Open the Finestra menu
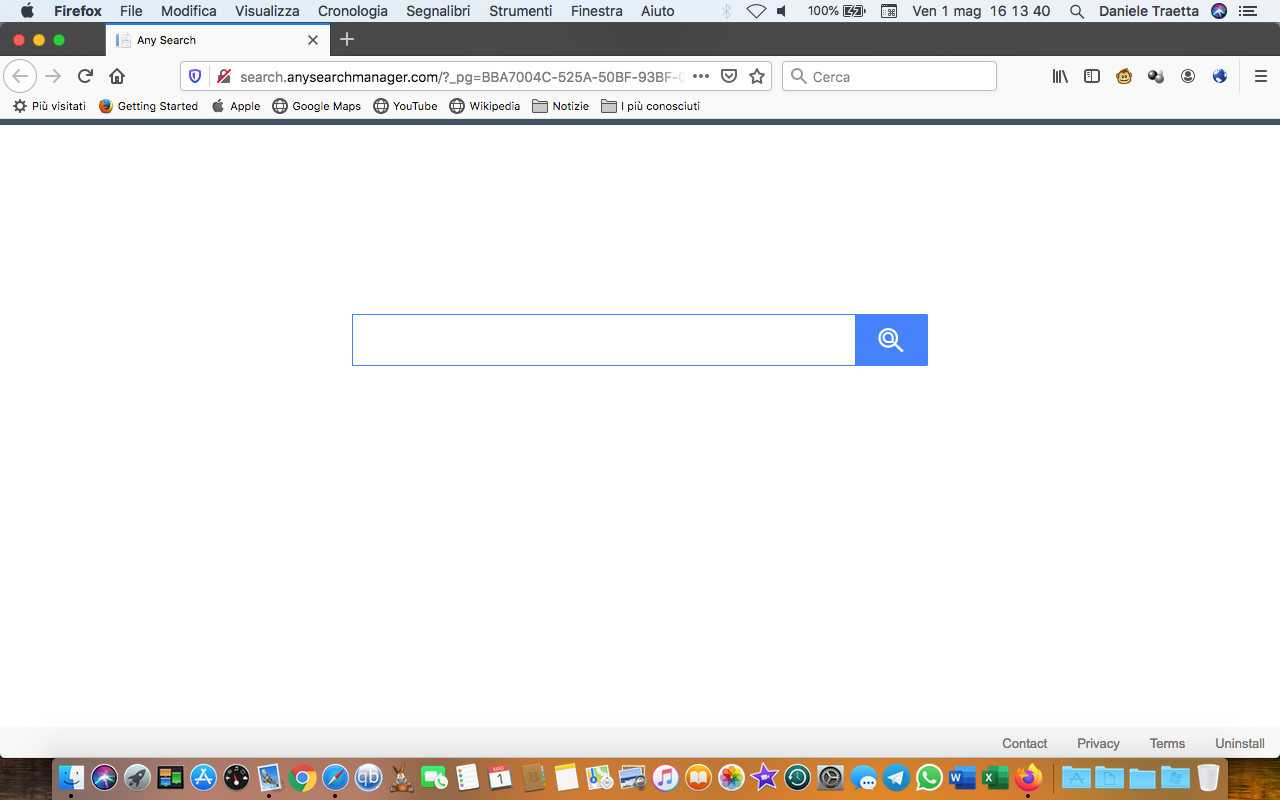Screen dimensions: 1280x800 click(597, 11)
